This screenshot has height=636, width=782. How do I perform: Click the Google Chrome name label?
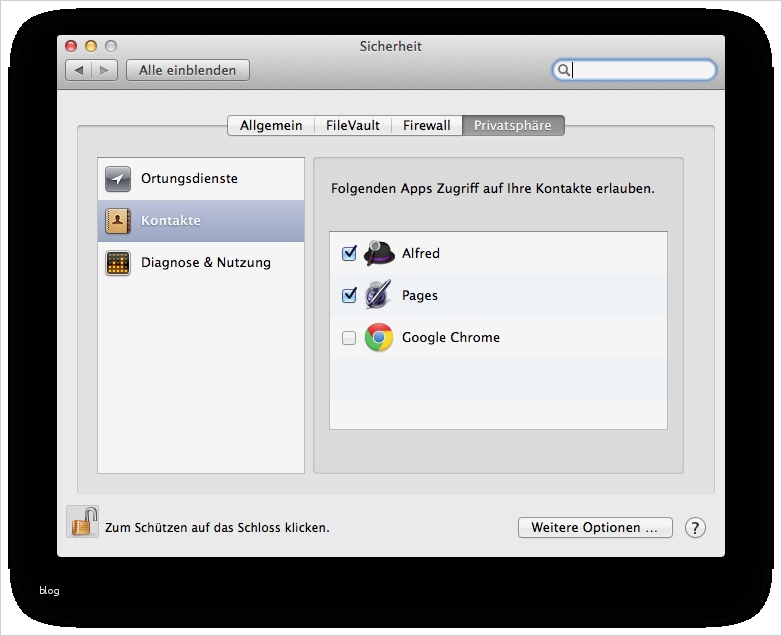click(451, 338)
